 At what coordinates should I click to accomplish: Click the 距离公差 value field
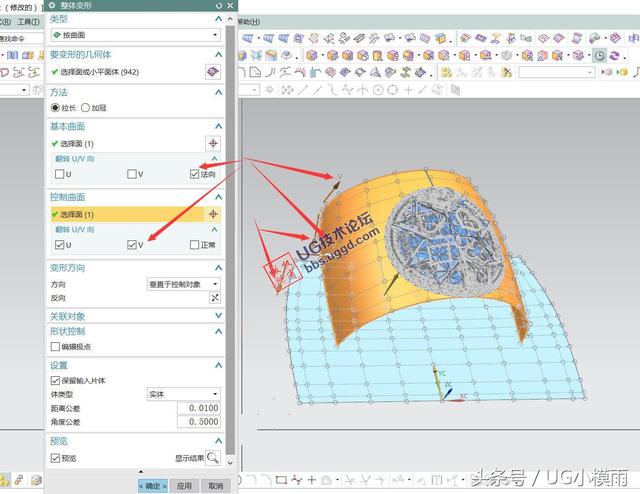point(199,408)
